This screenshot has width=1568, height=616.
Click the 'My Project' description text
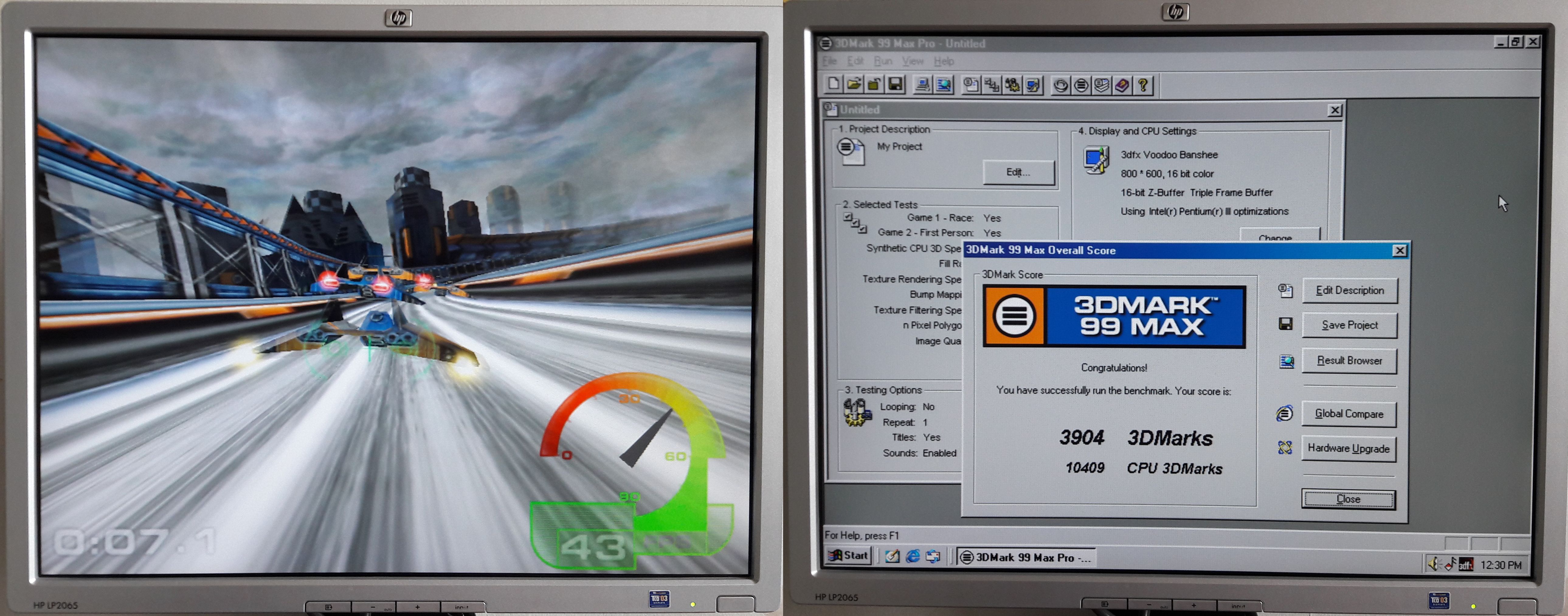pos(899,146)
